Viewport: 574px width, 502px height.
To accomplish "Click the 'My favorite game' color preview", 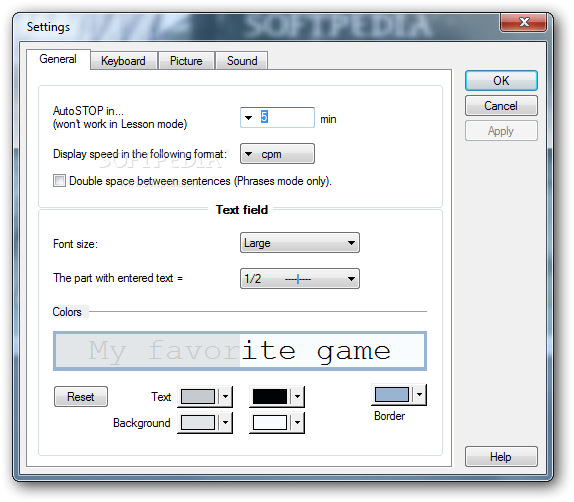I will [240, 351].
